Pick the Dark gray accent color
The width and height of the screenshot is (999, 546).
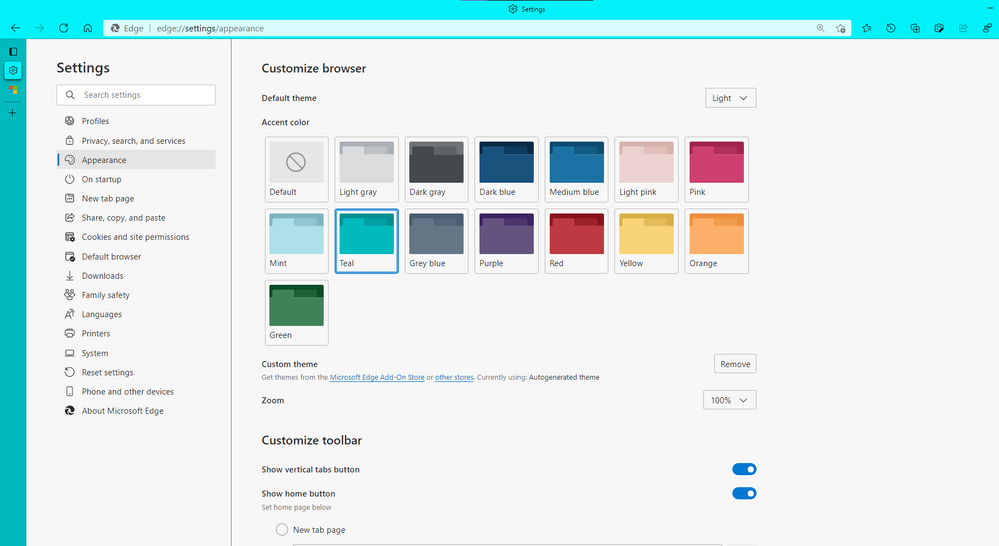point(436,169)
